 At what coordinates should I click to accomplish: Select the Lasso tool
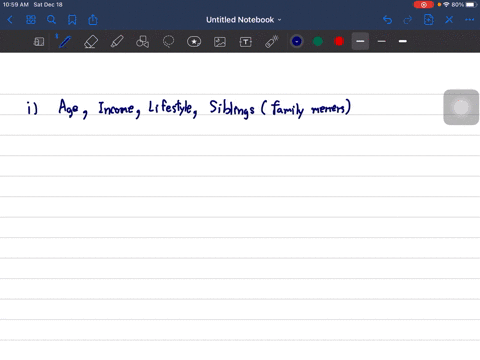pyautogui.click(x=168, y=42)
